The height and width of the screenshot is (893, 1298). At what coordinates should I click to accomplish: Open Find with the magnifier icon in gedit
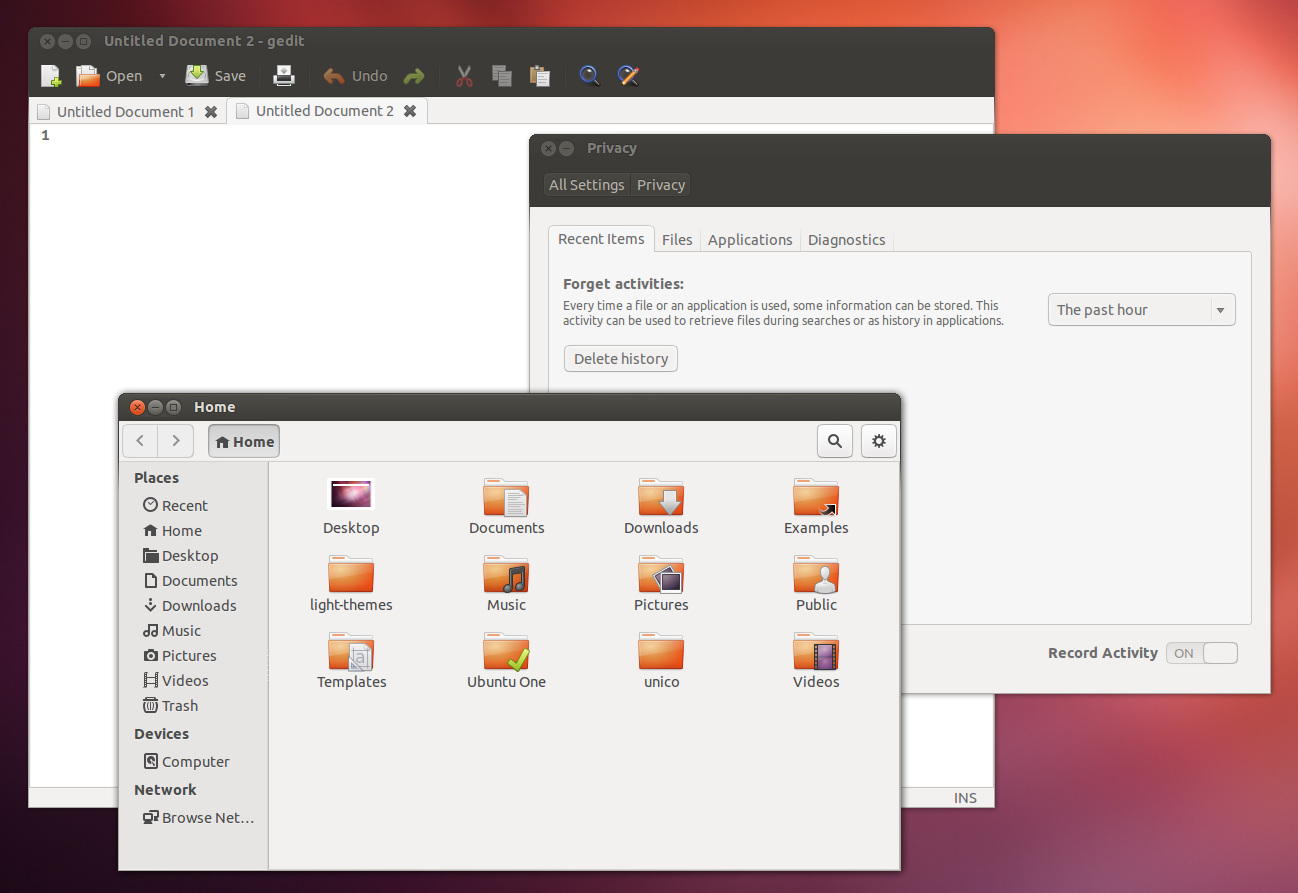[x=590, y=76]
